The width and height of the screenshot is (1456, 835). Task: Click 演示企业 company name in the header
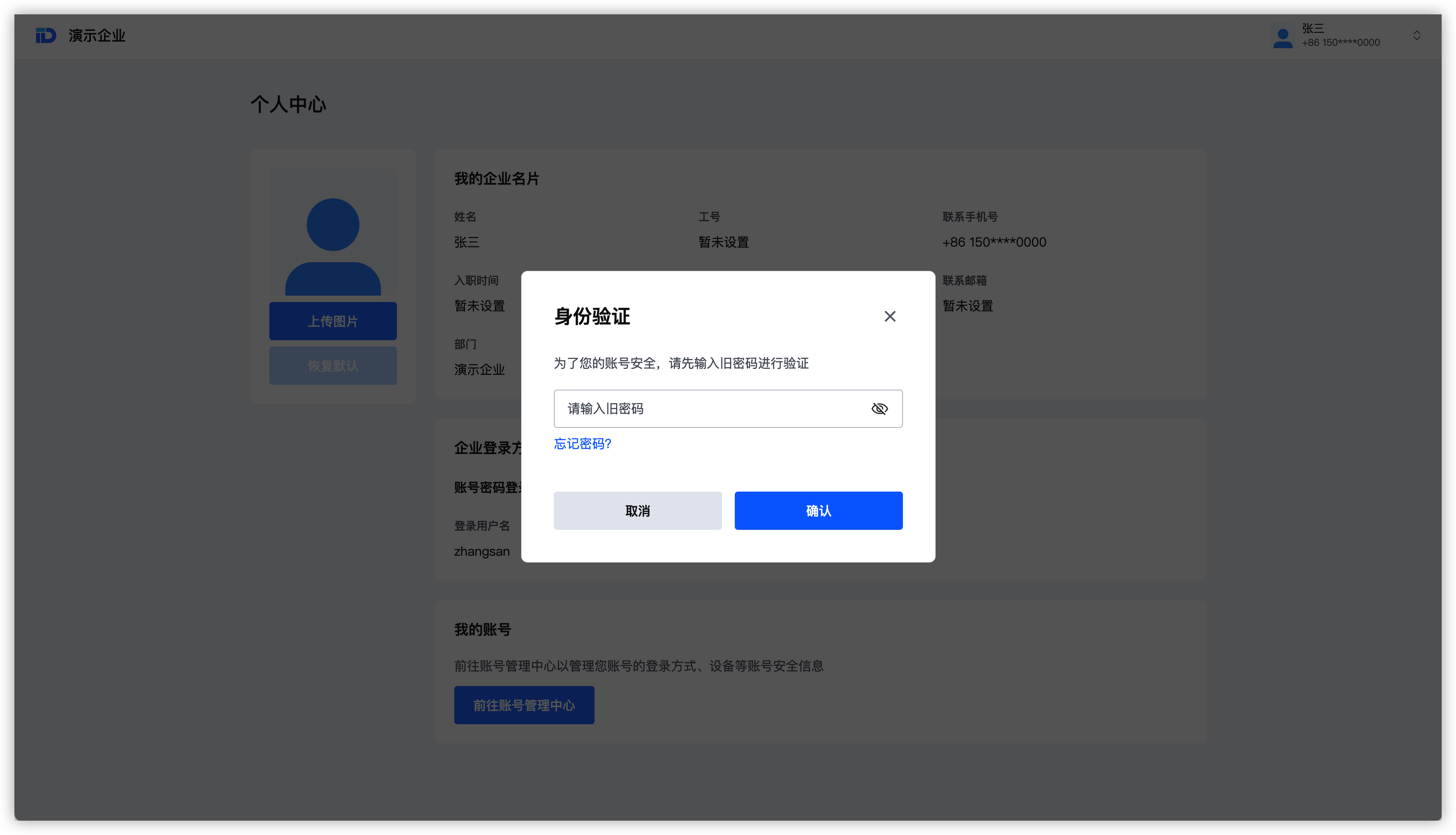pos(97,35)
